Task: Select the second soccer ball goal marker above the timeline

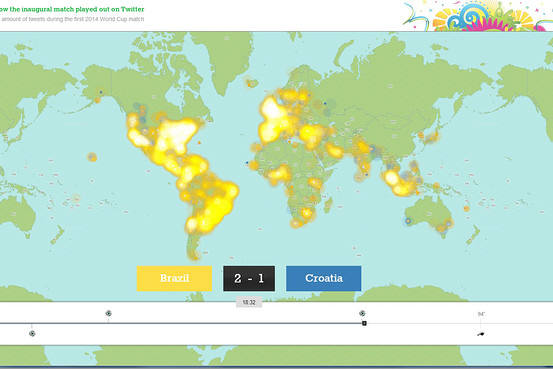Action: click(109, 313)
